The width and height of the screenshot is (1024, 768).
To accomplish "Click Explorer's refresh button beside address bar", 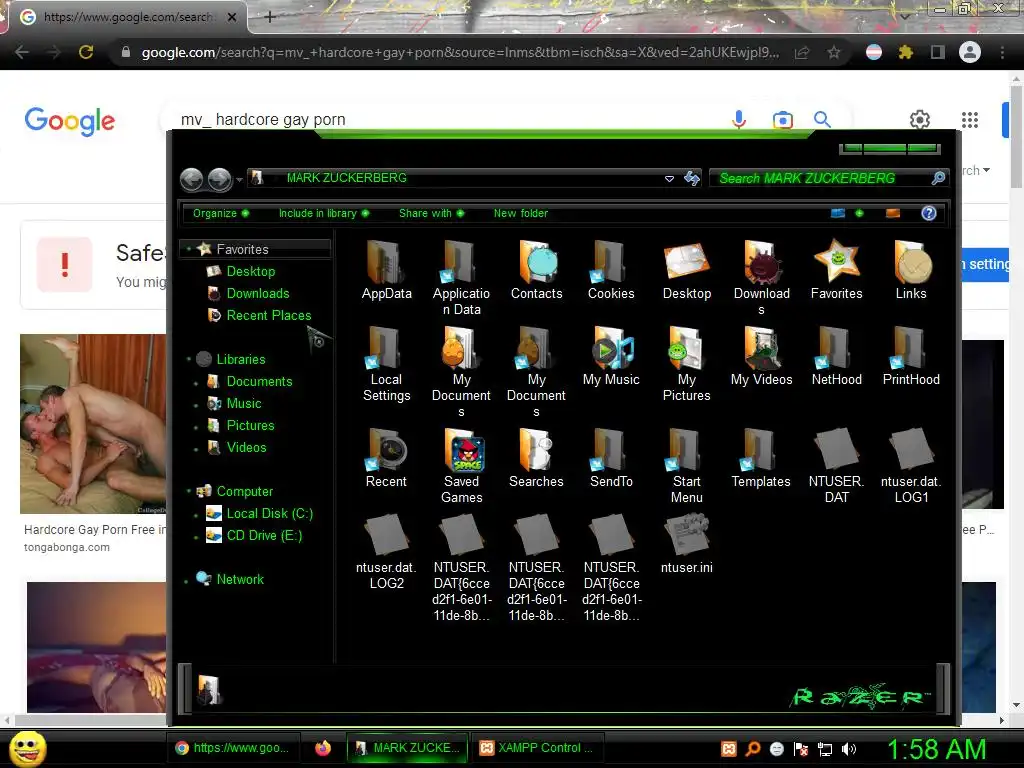I will coord(692,178).
